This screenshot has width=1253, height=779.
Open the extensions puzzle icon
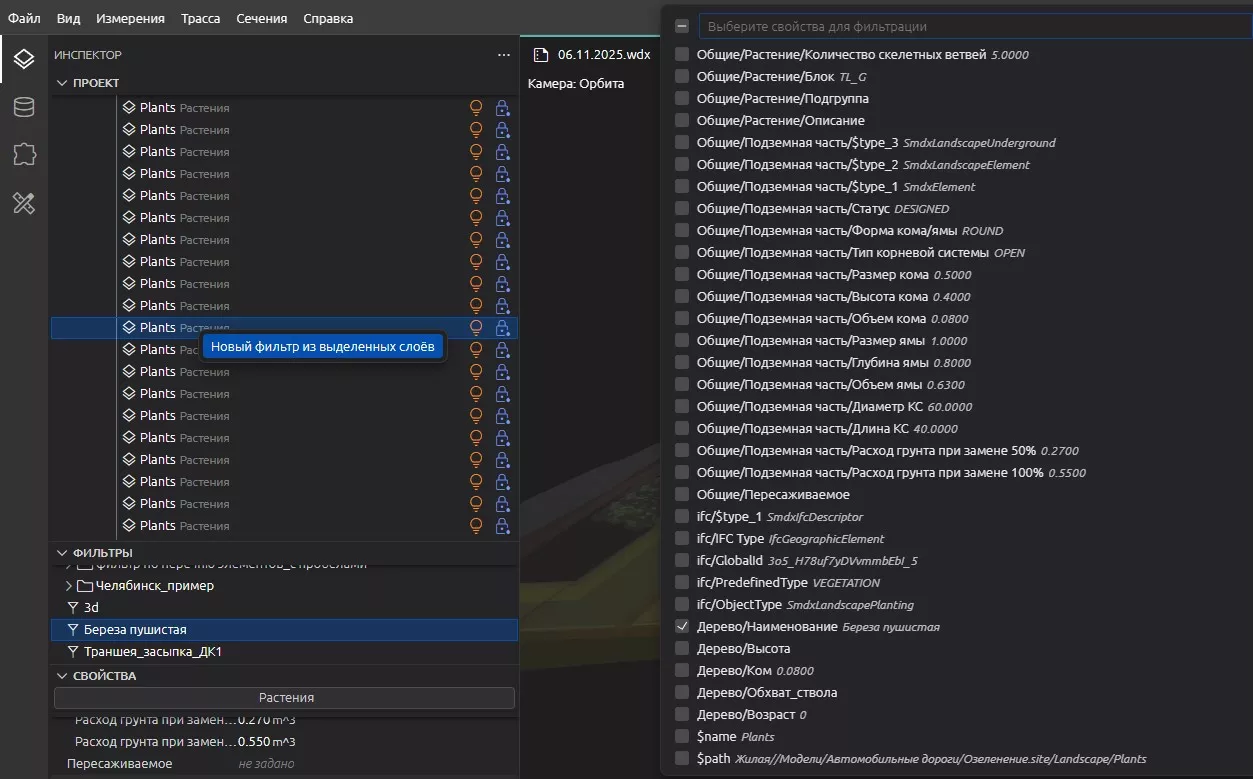tap(24, 154)
